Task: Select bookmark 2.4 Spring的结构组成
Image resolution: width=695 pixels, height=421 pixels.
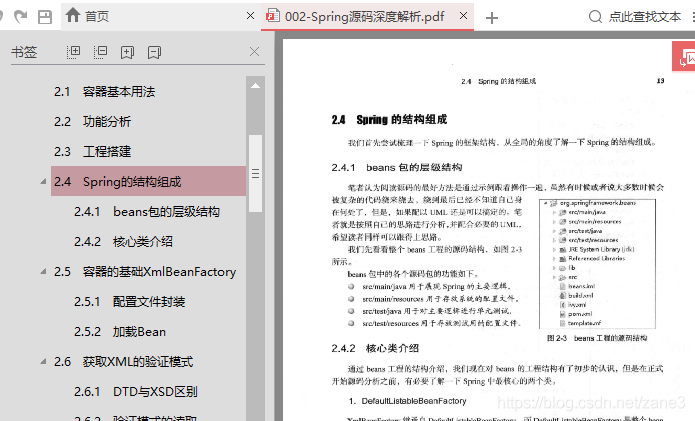Action: click(148, 181)
